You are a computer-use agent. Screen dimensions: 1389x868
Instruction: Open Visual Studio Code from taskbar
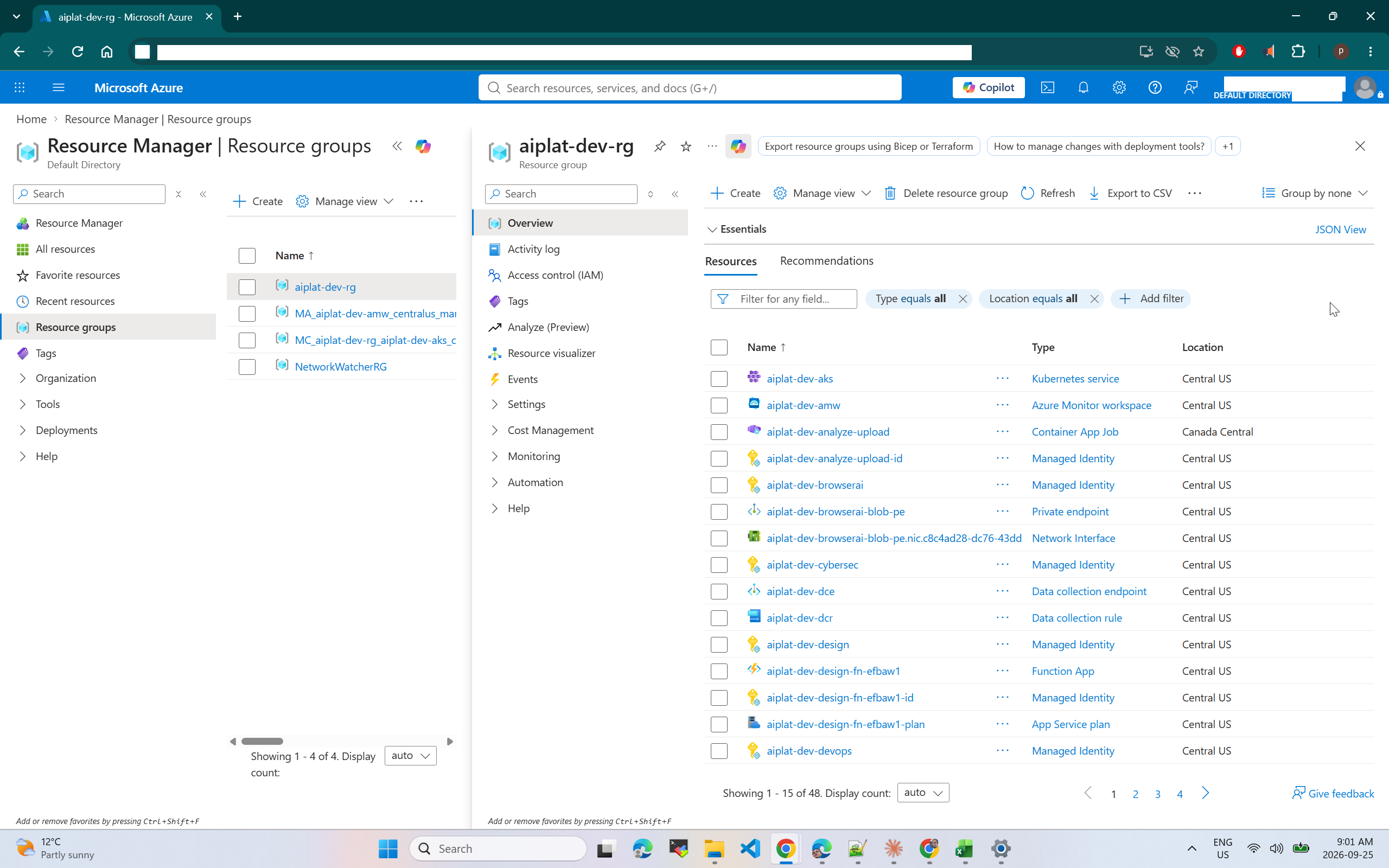(750, 848)
